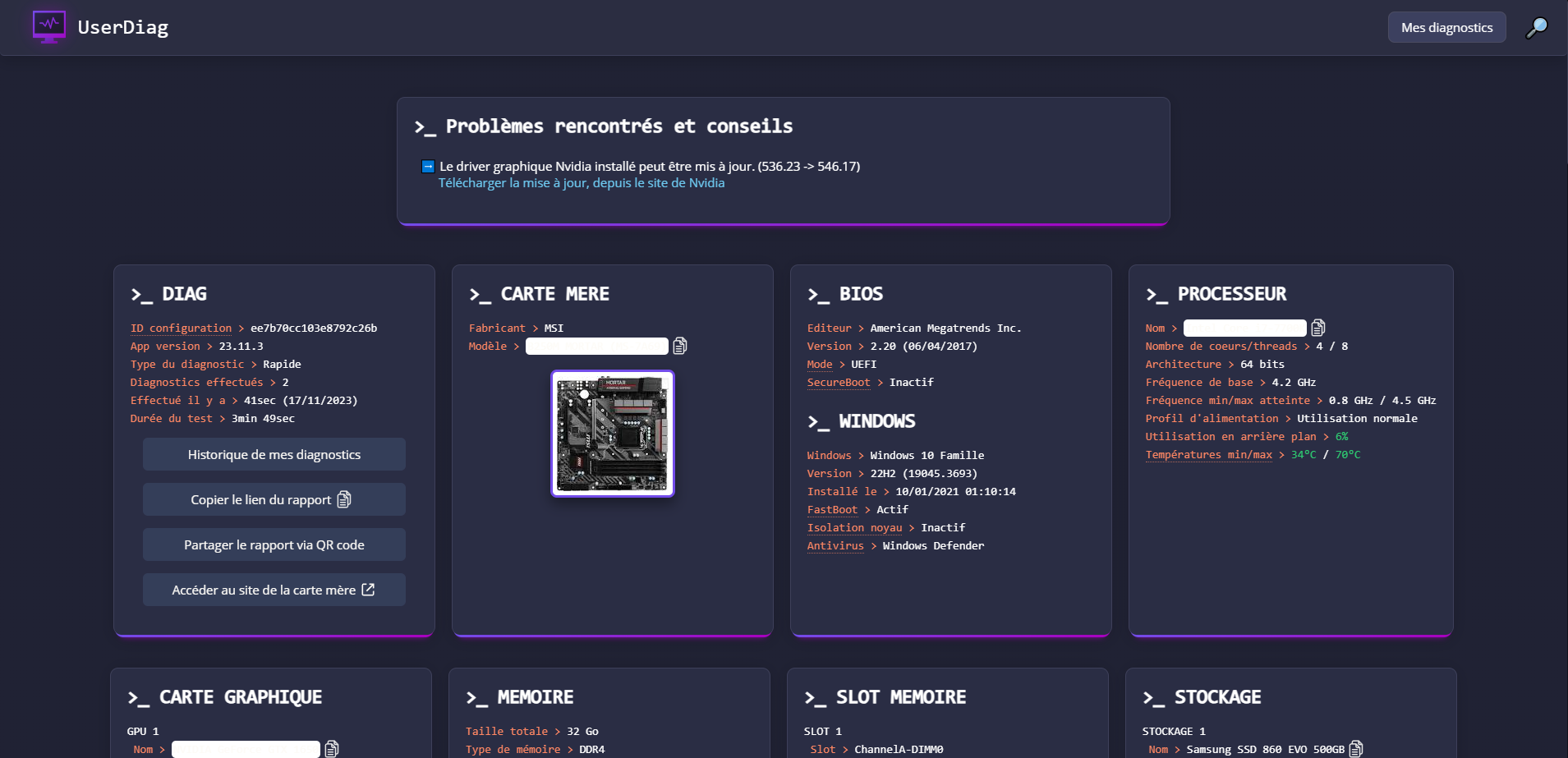Screen dimensions: 1568x758
Task: Copy the GPU 1 name
Action: pos(332,749)
